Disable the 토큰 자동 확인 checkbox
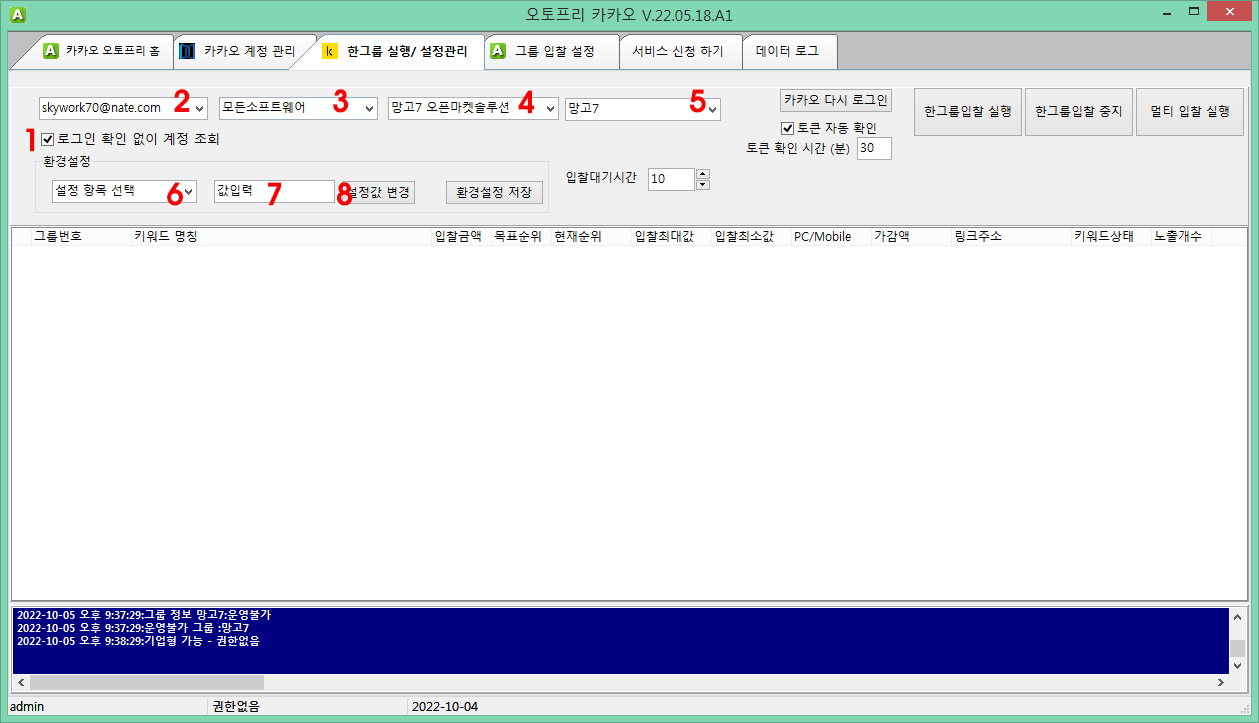1259x723 pixels. 787,127
